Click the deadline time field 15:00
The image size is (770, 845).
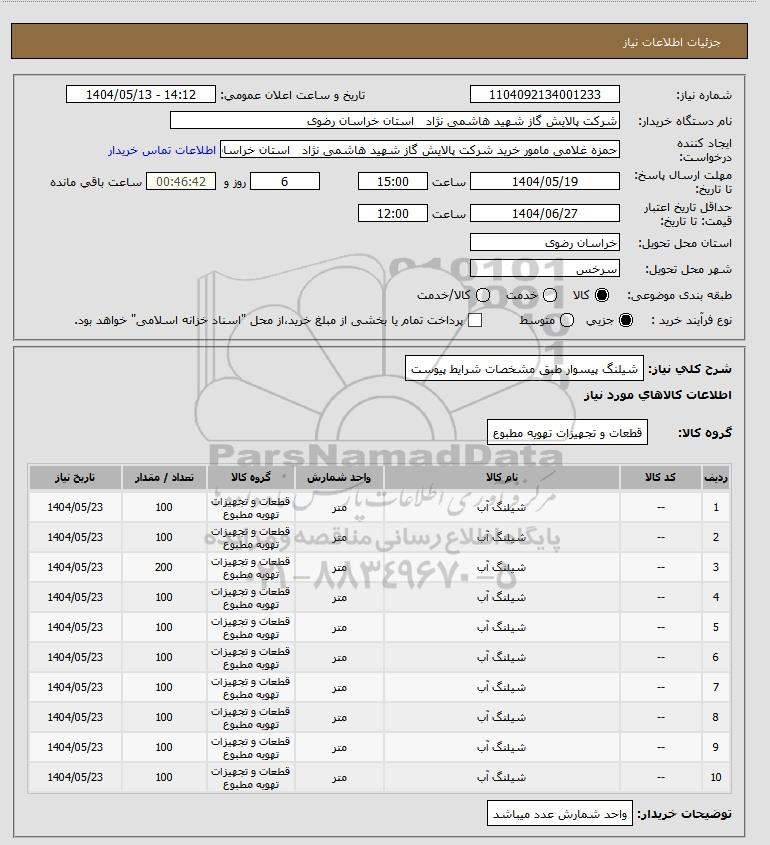click(x=393, y=181)
